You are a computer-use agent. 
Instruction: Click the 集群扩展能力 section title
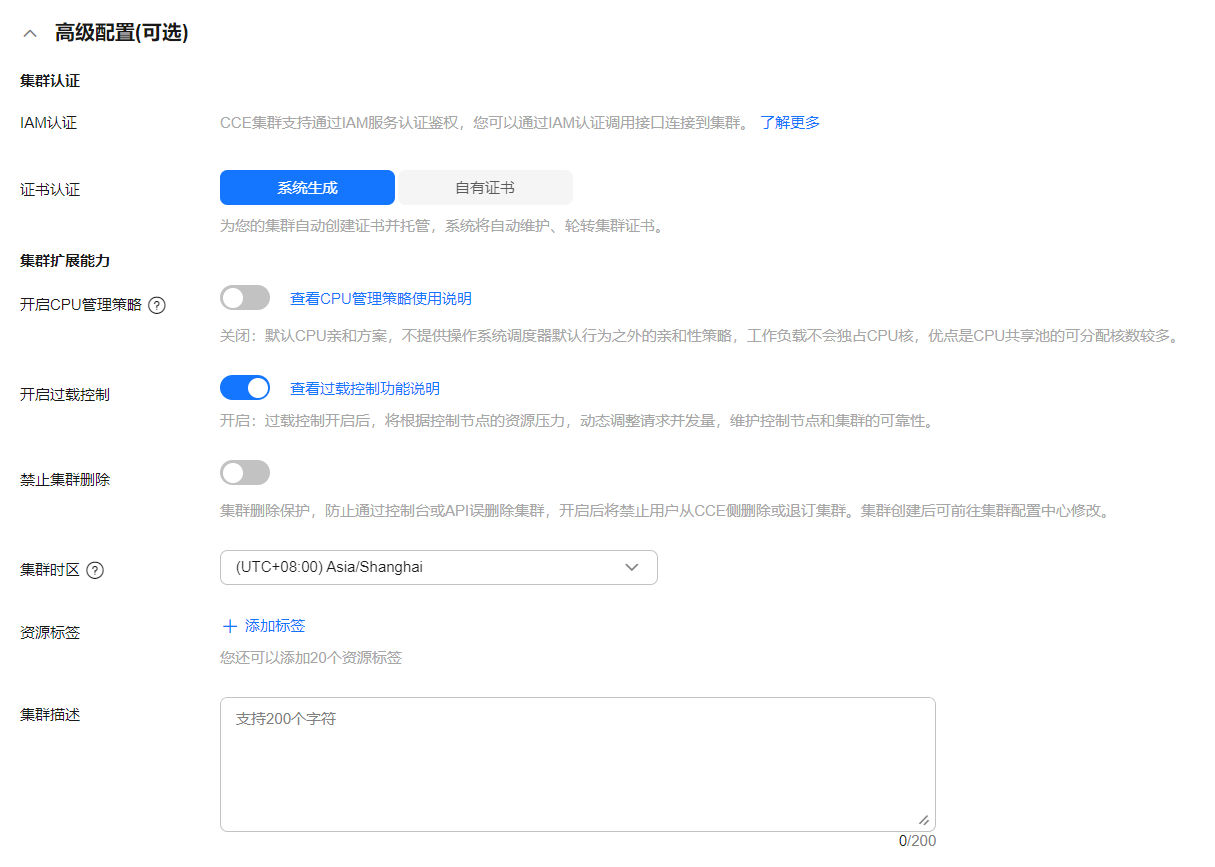pyautogui.click(x=65, y=260)
